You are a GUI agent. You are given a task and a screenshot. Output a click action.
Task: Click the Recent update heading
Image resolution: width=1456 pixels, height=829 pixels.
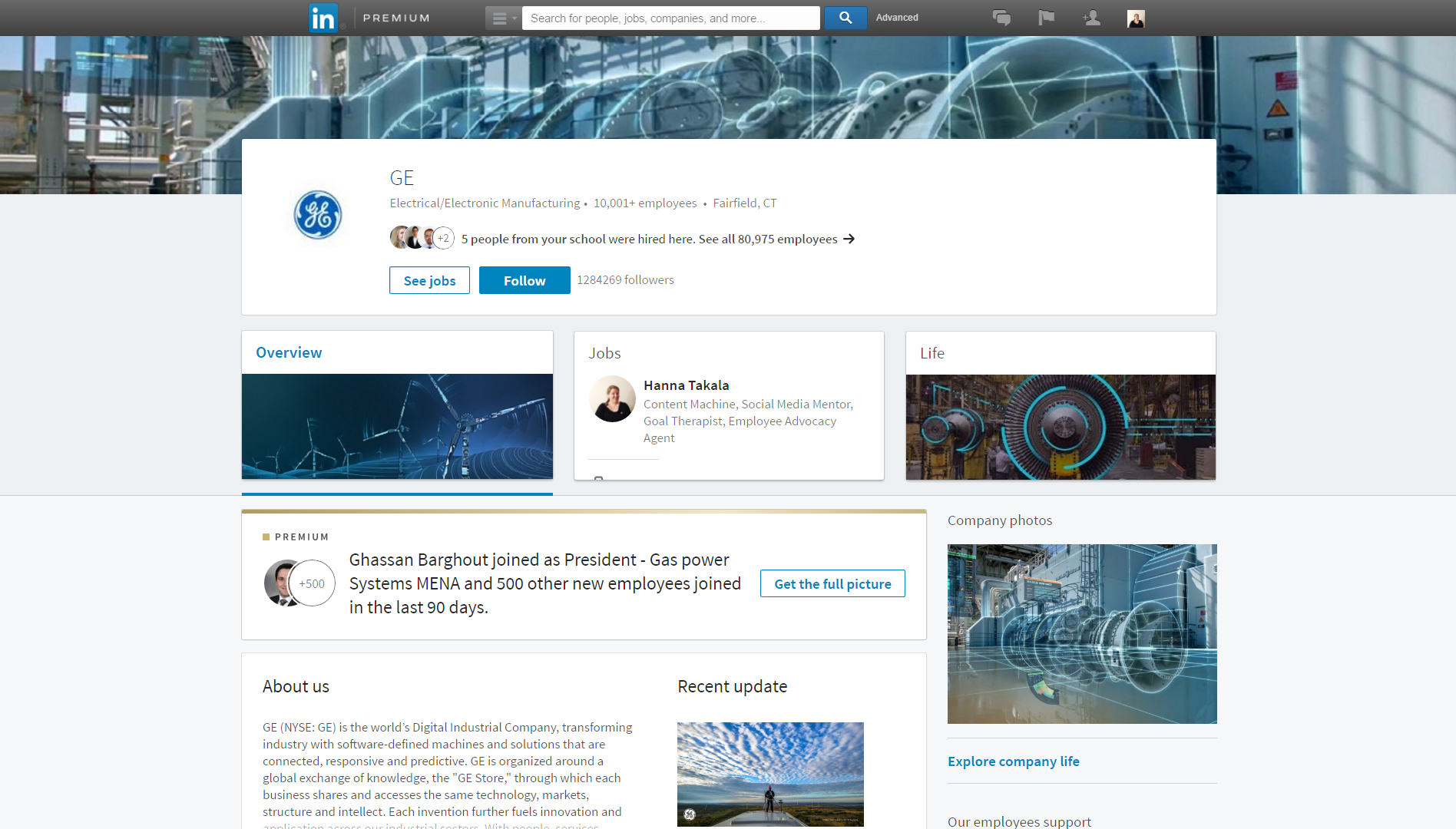tap(732, 686)
